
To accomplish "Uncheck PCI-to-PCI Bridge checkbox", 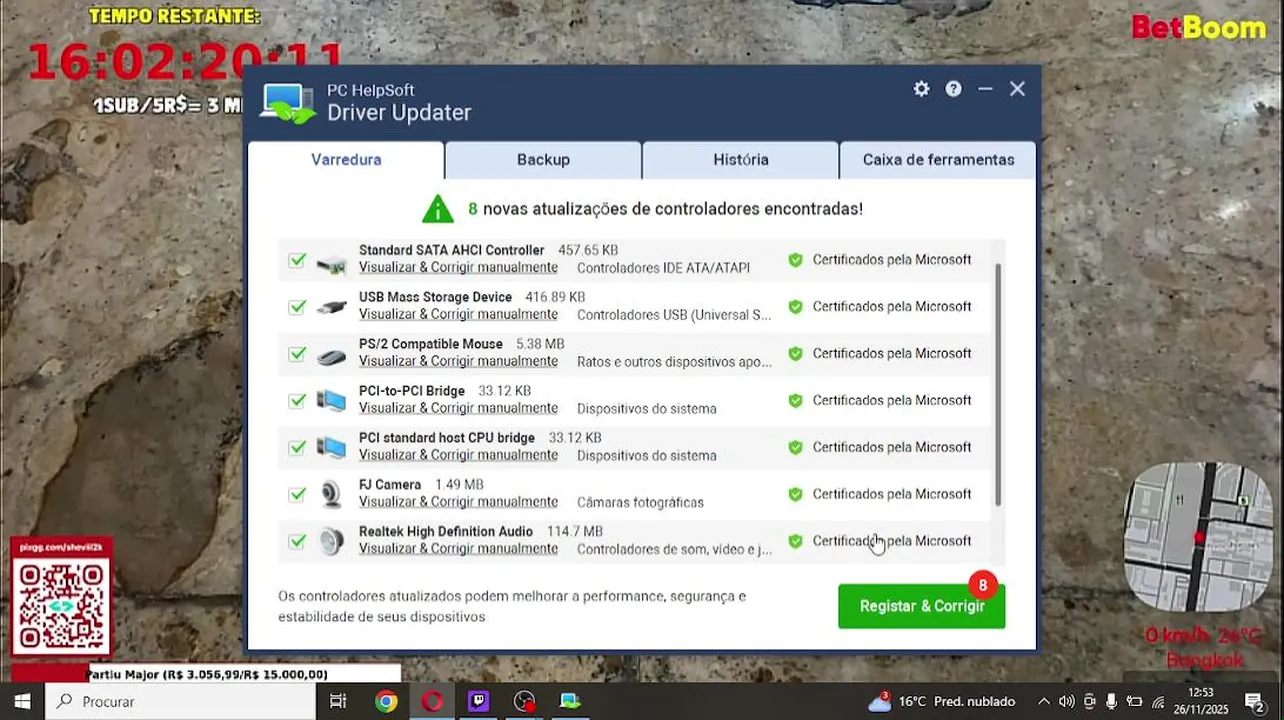I will 297,401.
